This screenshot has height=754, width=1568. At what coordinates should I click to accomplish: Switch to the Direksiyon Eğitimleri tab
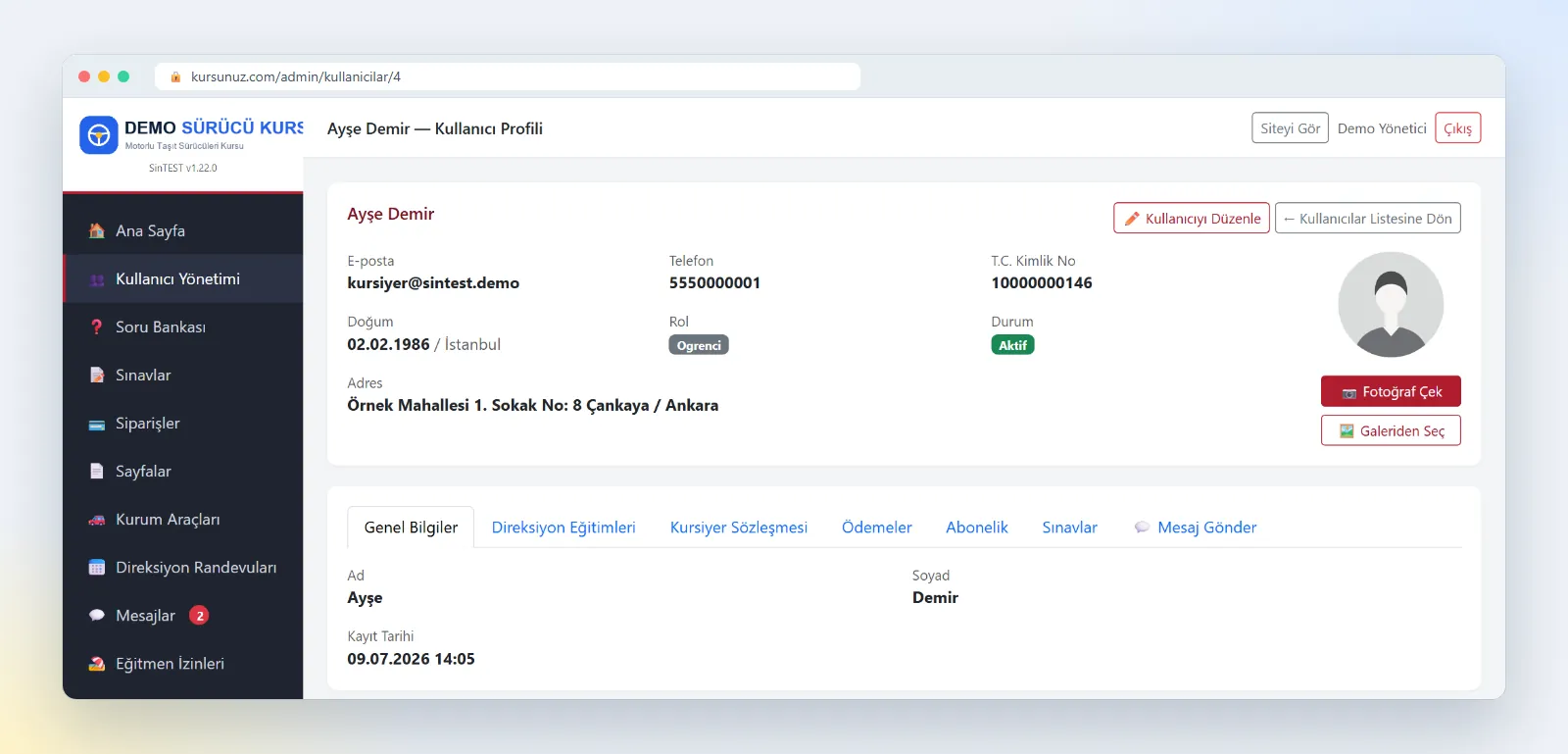563,528
